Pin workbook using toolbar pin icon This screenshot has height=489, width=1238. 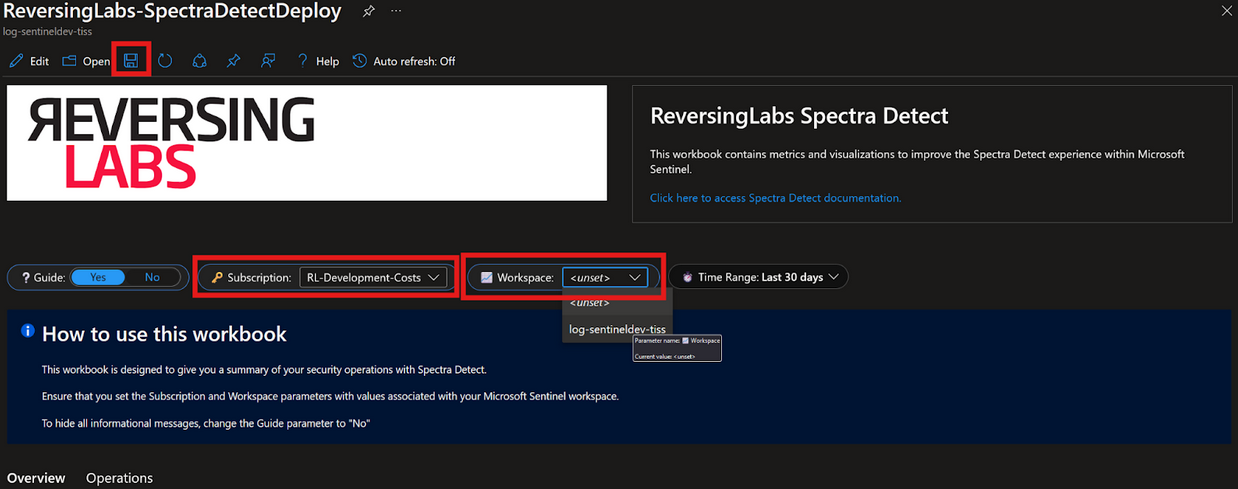click(233, 61)
